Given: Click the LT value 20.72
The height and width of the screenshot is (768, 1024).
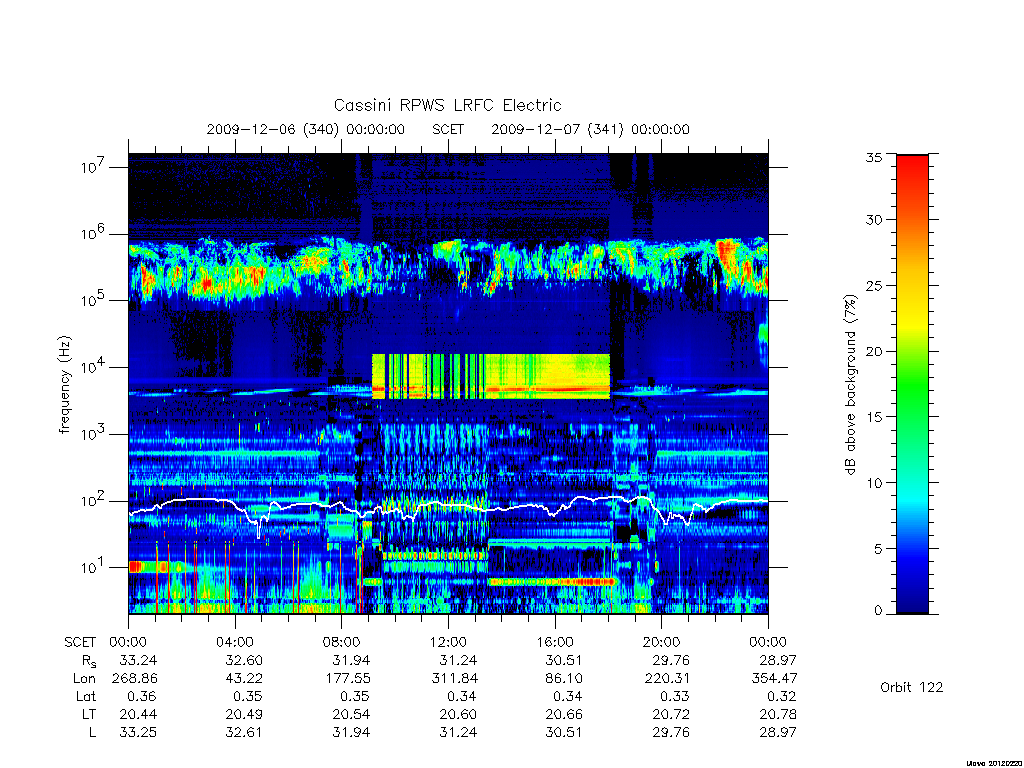Looking at the screenshot, I should [671, 714].
